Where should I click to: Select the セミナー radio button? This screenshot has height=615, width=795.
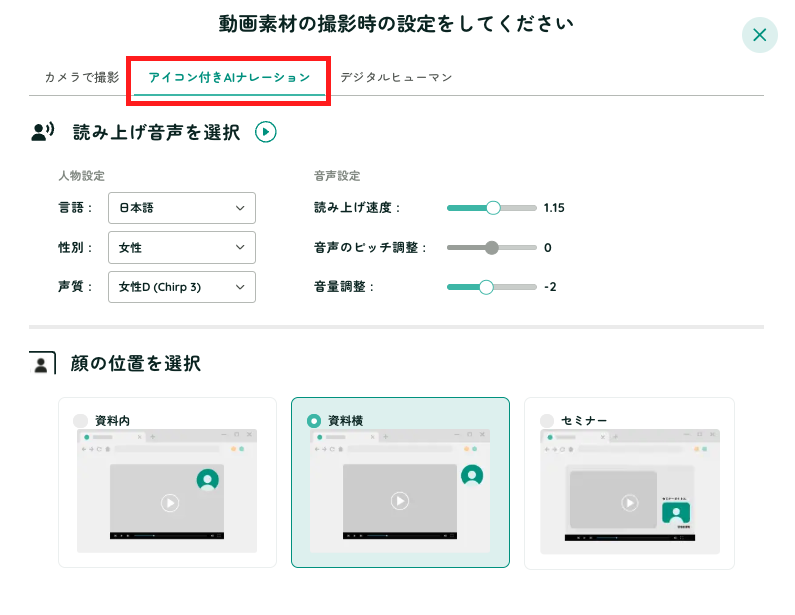(547, 421)
